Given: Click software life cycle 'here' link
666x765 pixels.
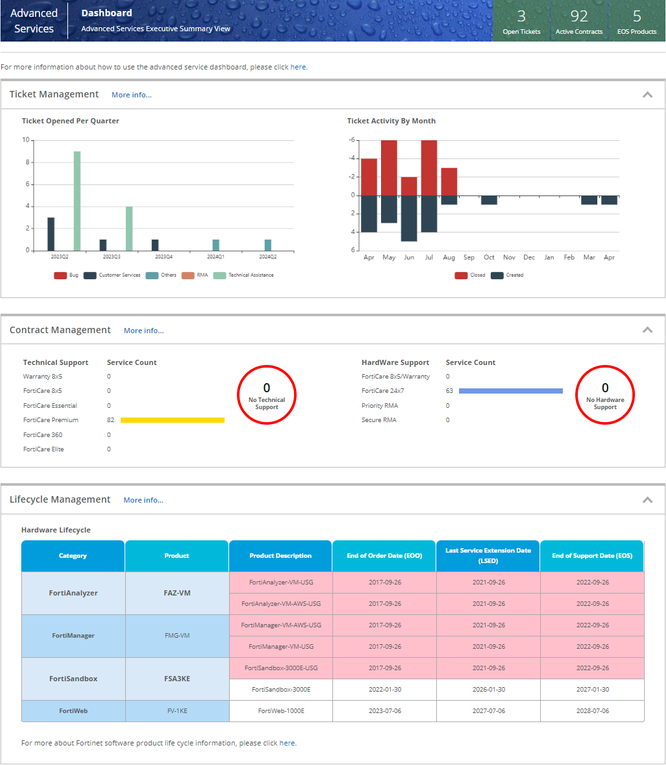Looking at the screenshot, I should point(287,743).
